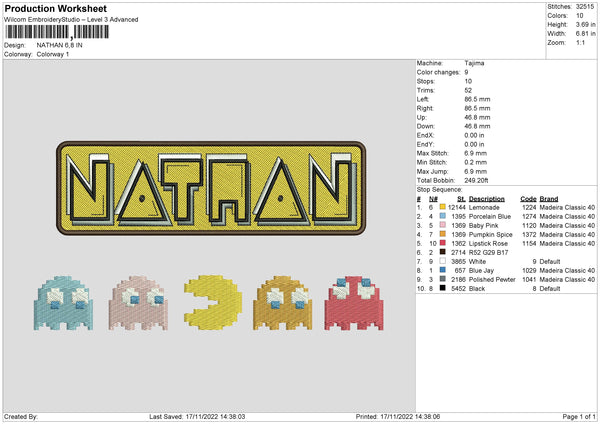
Task: Click the barcode under the title
Action: pyautogui.click(x=57, y=32)
